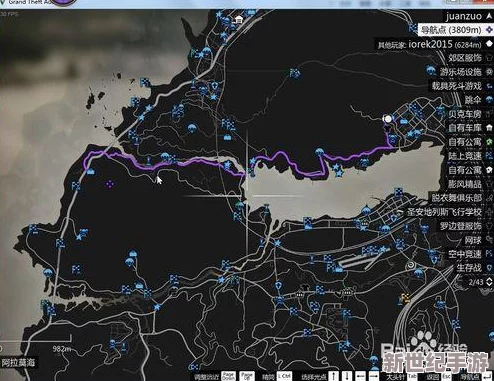Click the Page Up zoom key
Screen dimensions: 494x381
coord(247,376)
